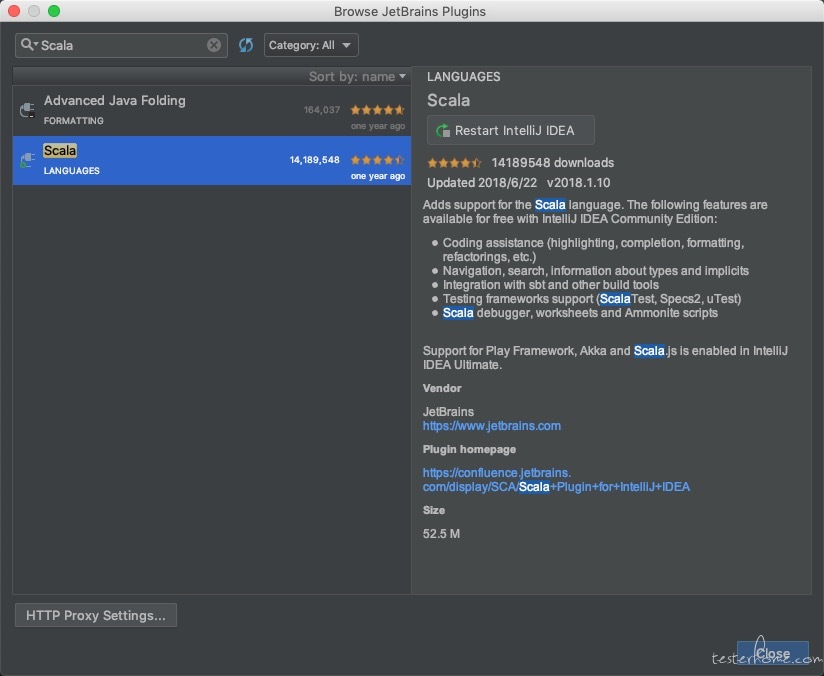Screen dimensions: 824x676
Task: Click the LANGUAGES label under Scala row
Action: [x=71, y=171]
